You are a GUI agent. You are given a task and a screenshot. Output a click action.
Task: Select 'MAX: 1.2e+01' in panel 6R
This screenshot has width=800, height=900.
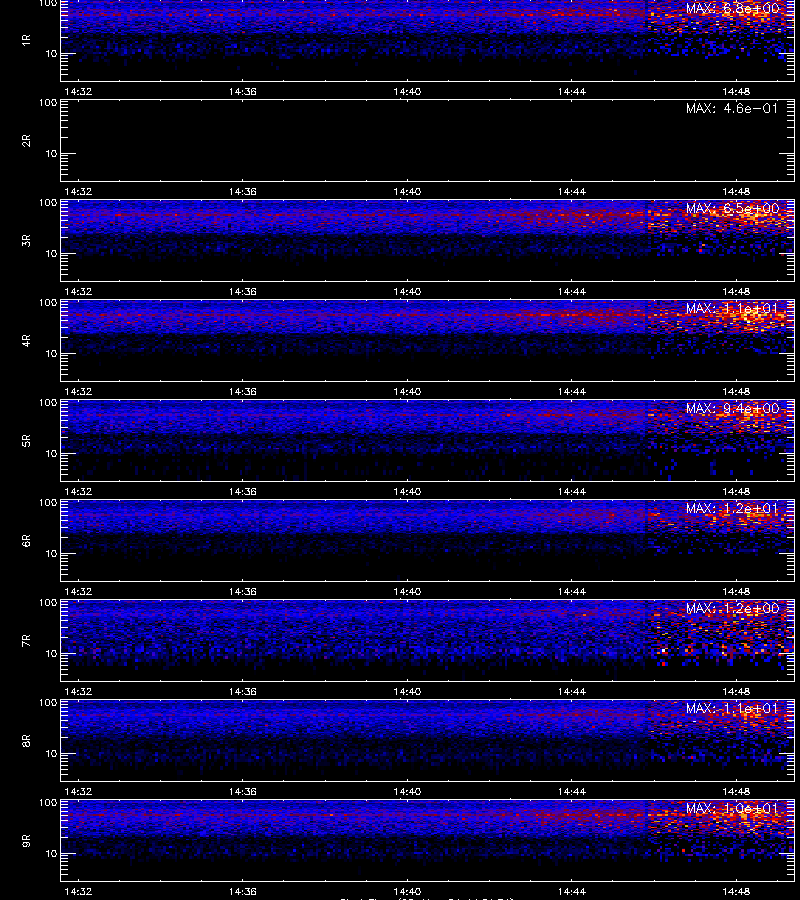pos(732,509)
